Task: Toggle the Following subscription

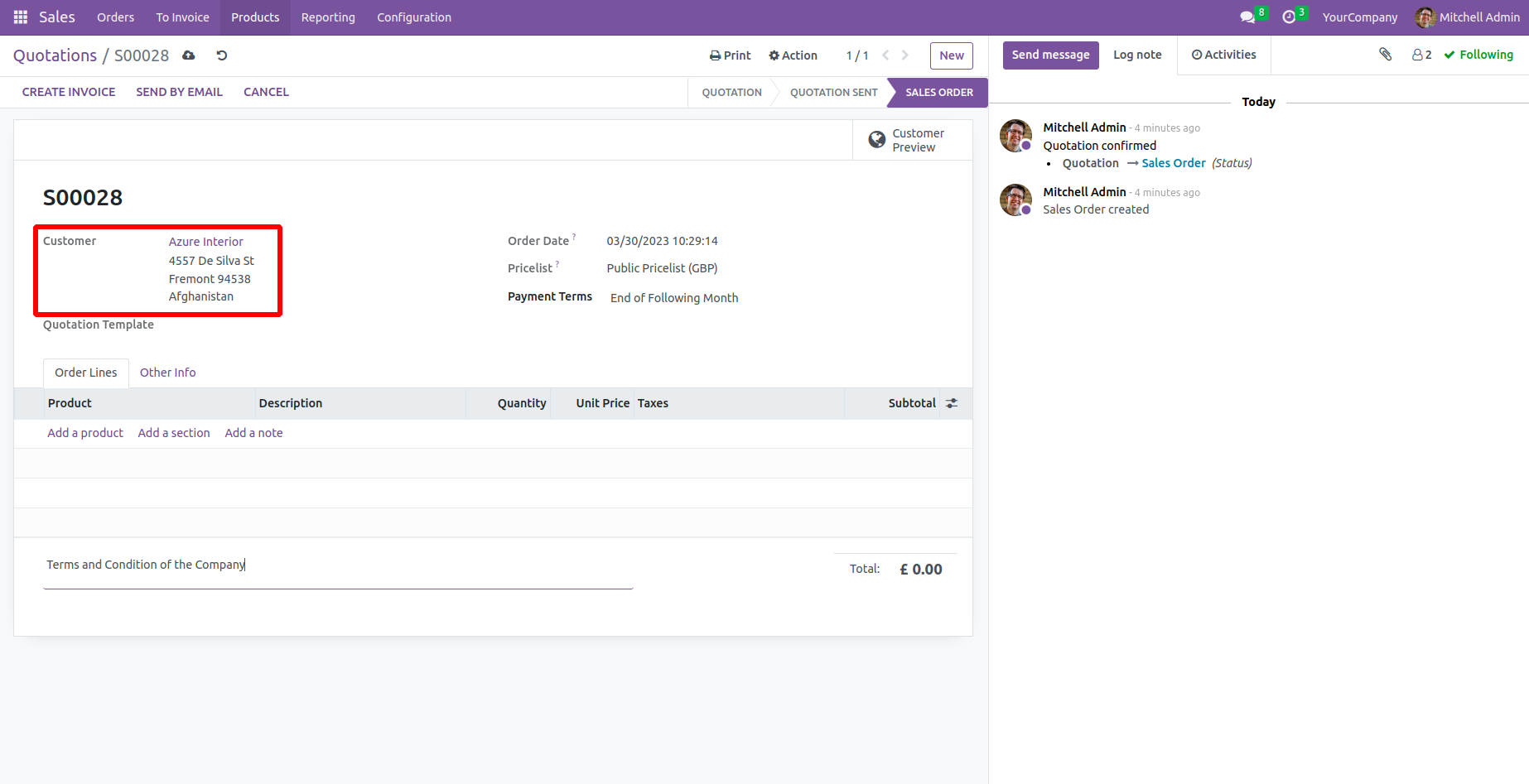Action: click(x=1478, y=55)
